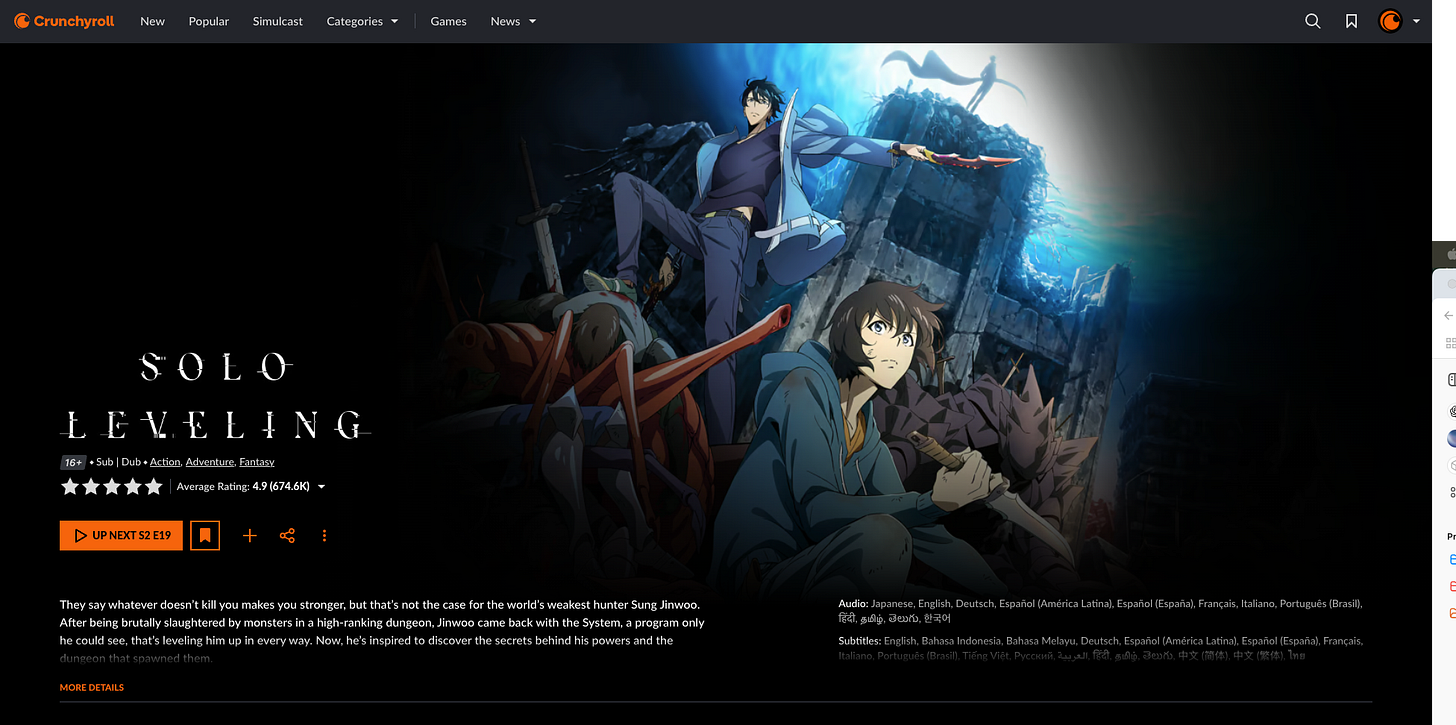Rate the show four stars

tap(132, 487)
